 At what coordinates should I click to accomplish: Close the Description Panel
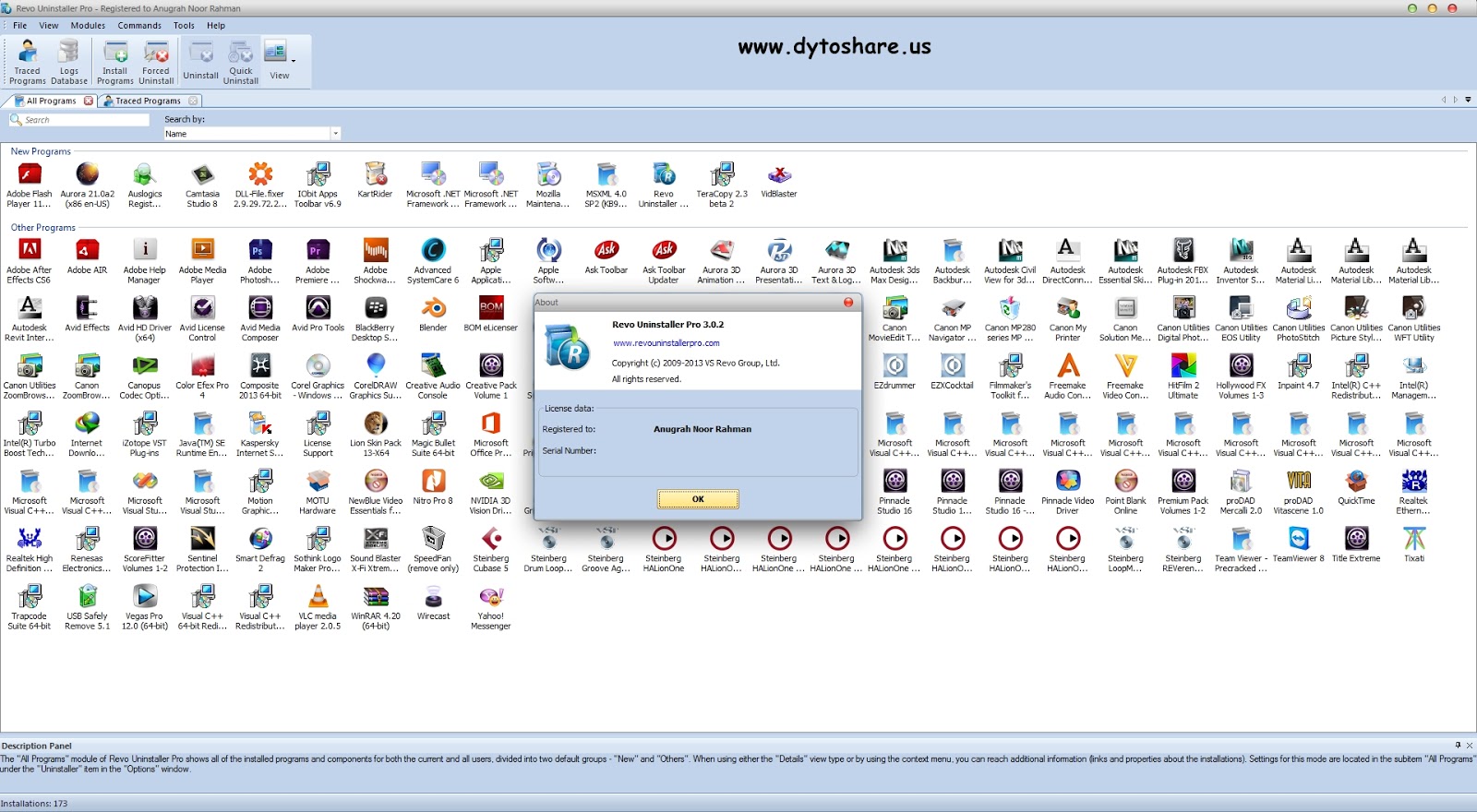[1470, 746]
